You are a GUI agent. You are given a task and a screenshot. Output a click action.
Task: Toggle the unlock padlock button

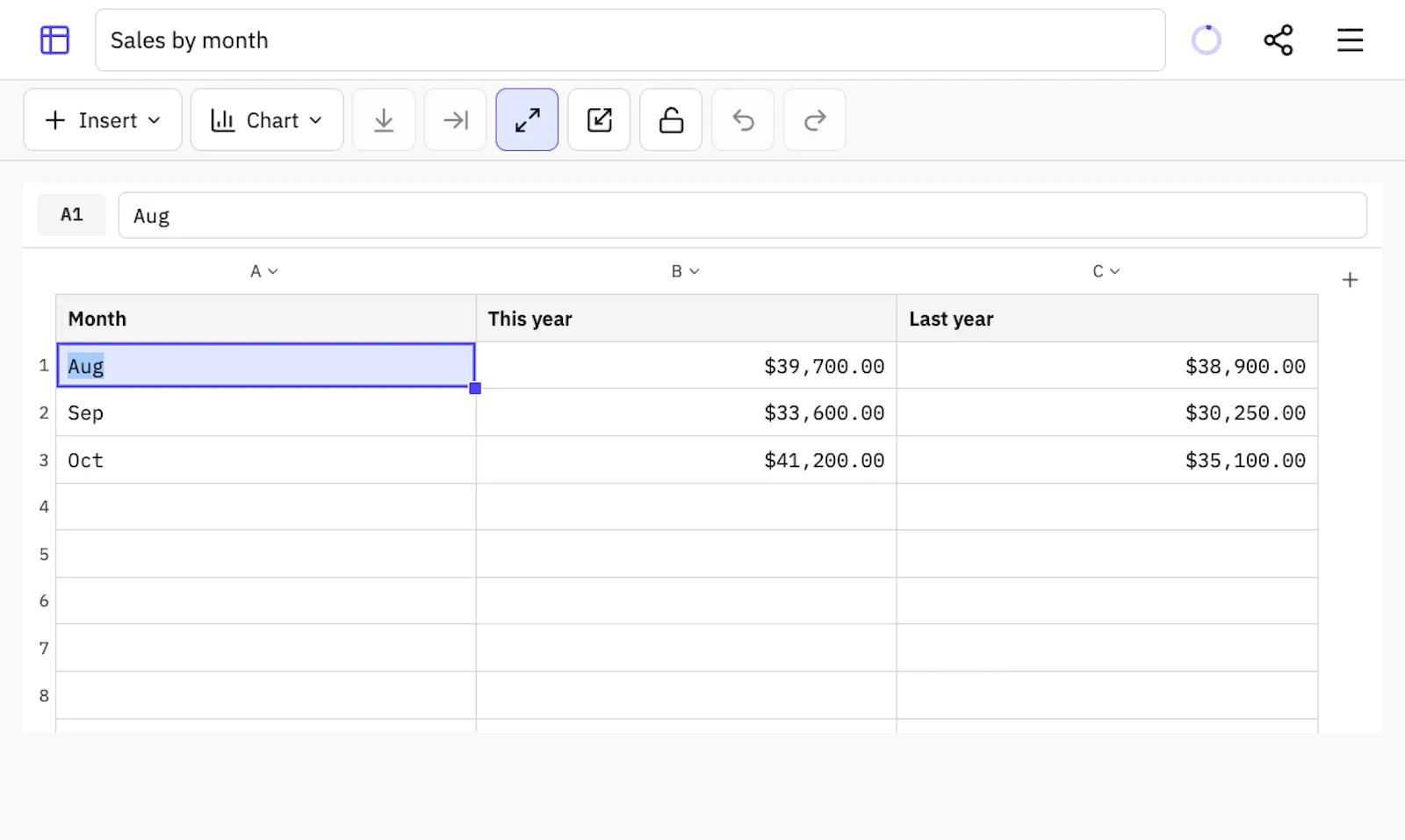(671, 120)
